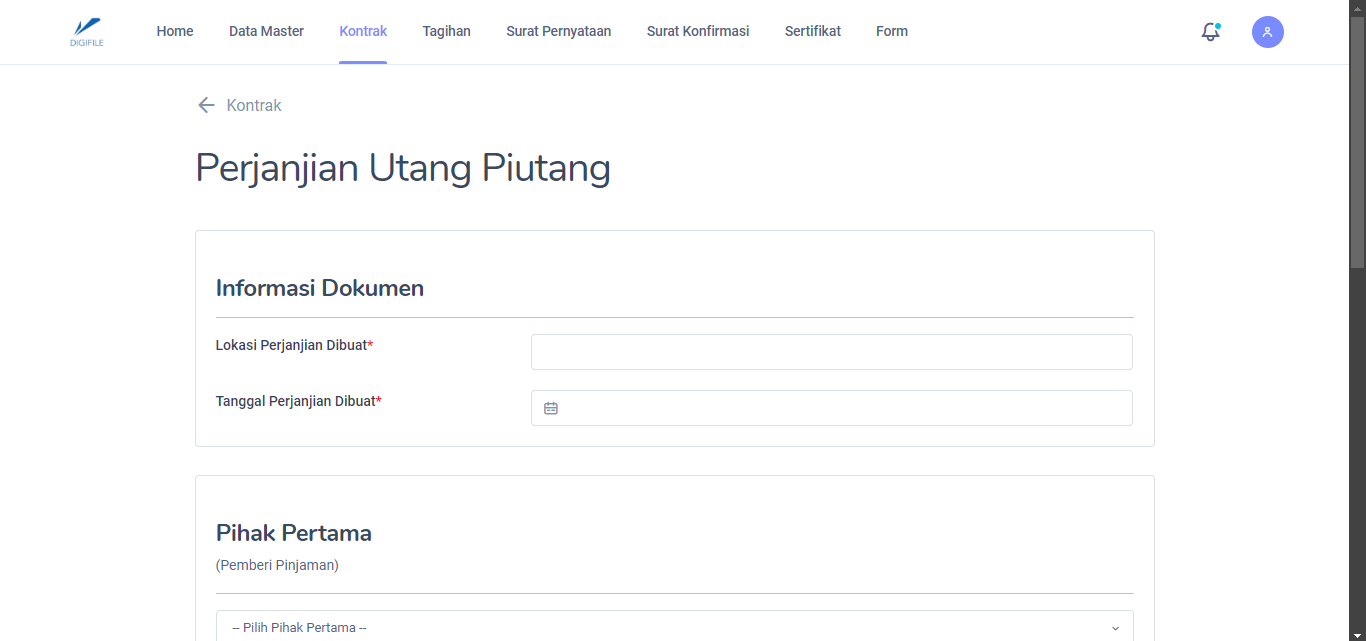1366x641 pixels.
Task: Open the Data Master menu
Action: tap(266, 31)
